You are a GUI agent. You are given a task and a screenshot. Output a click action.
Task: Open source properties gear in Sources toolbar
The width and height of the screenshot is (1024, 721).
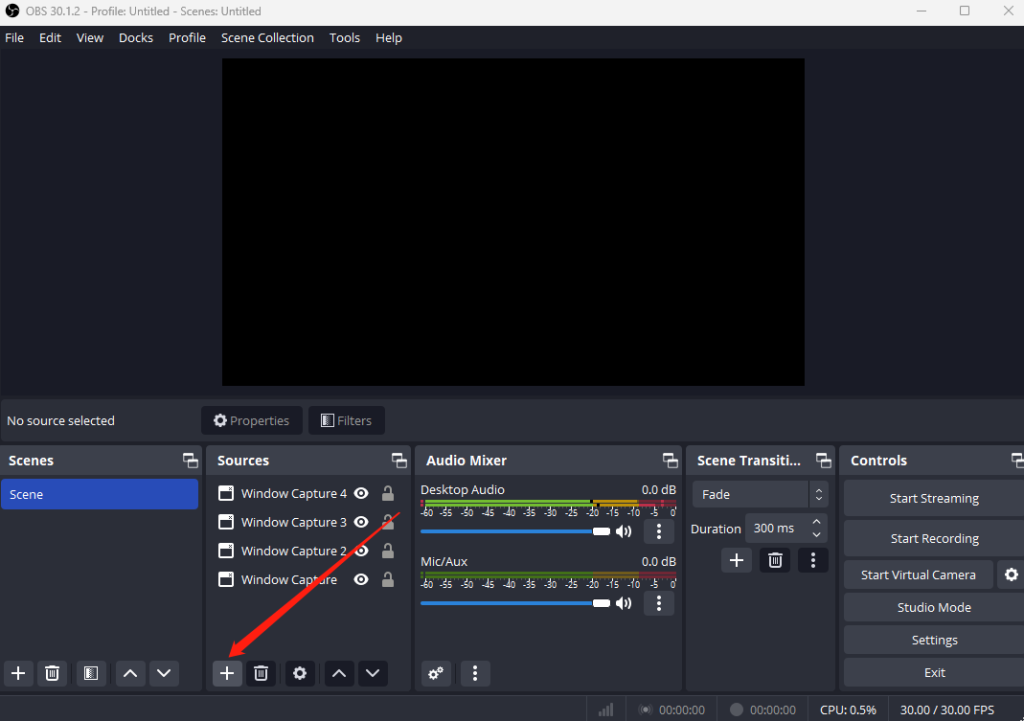click(300, 673)
